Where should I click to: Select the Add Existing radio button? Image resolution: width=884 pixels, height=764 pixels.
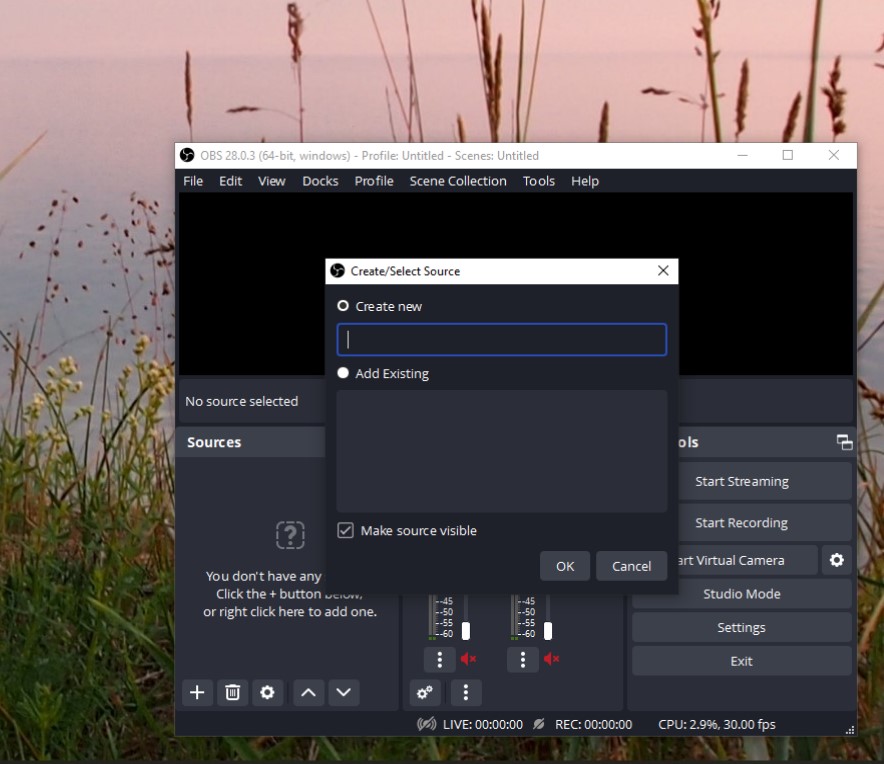point(343,373)
